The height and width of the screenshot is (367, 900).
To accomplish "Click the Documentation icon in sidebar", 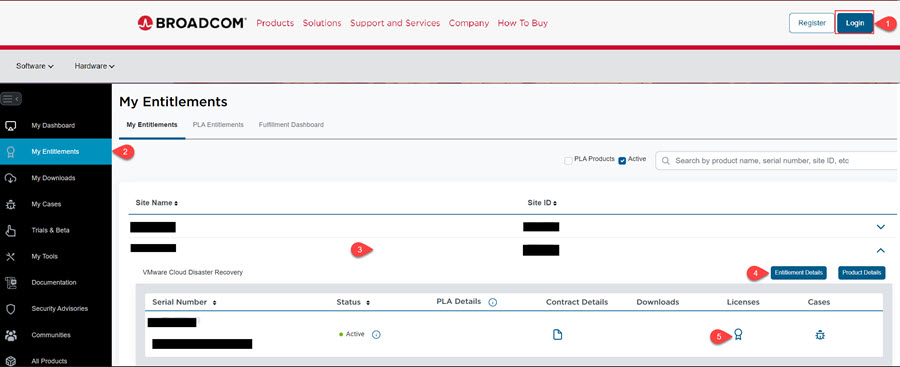I will coord(10,283).
